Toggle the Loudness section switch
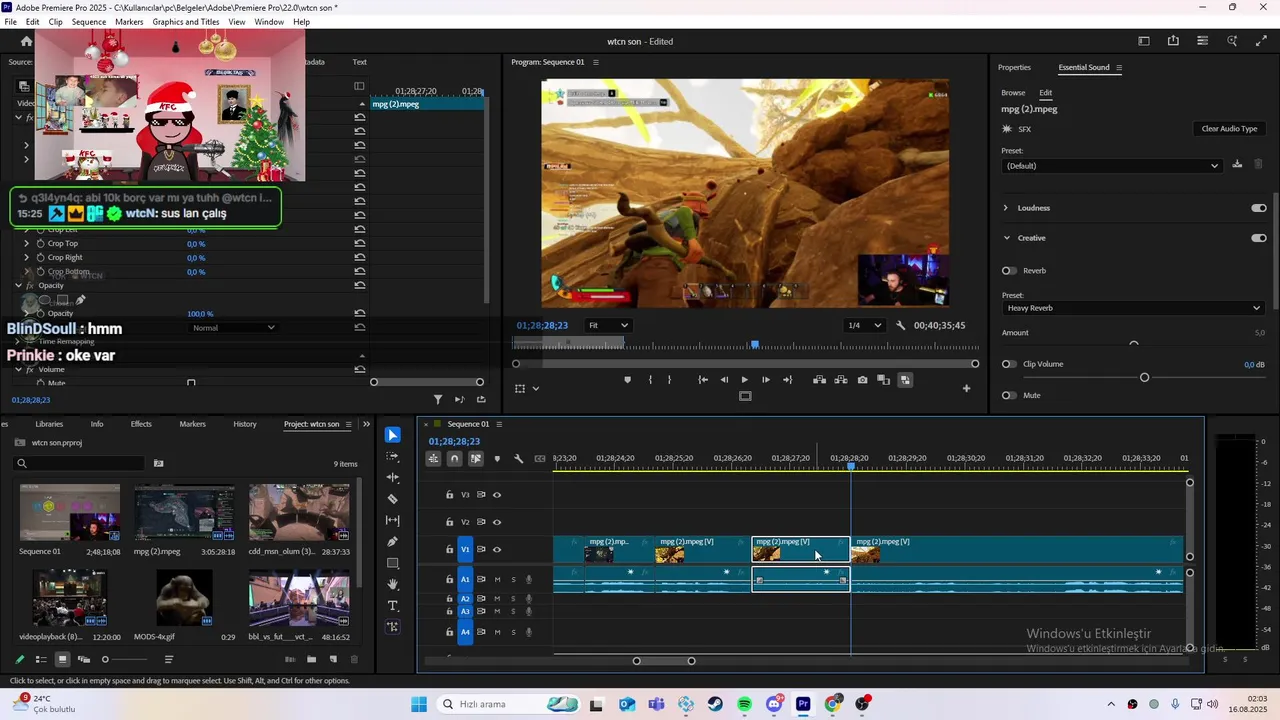This screenshot has height=720, width=1280. [x=1259, y=208]
